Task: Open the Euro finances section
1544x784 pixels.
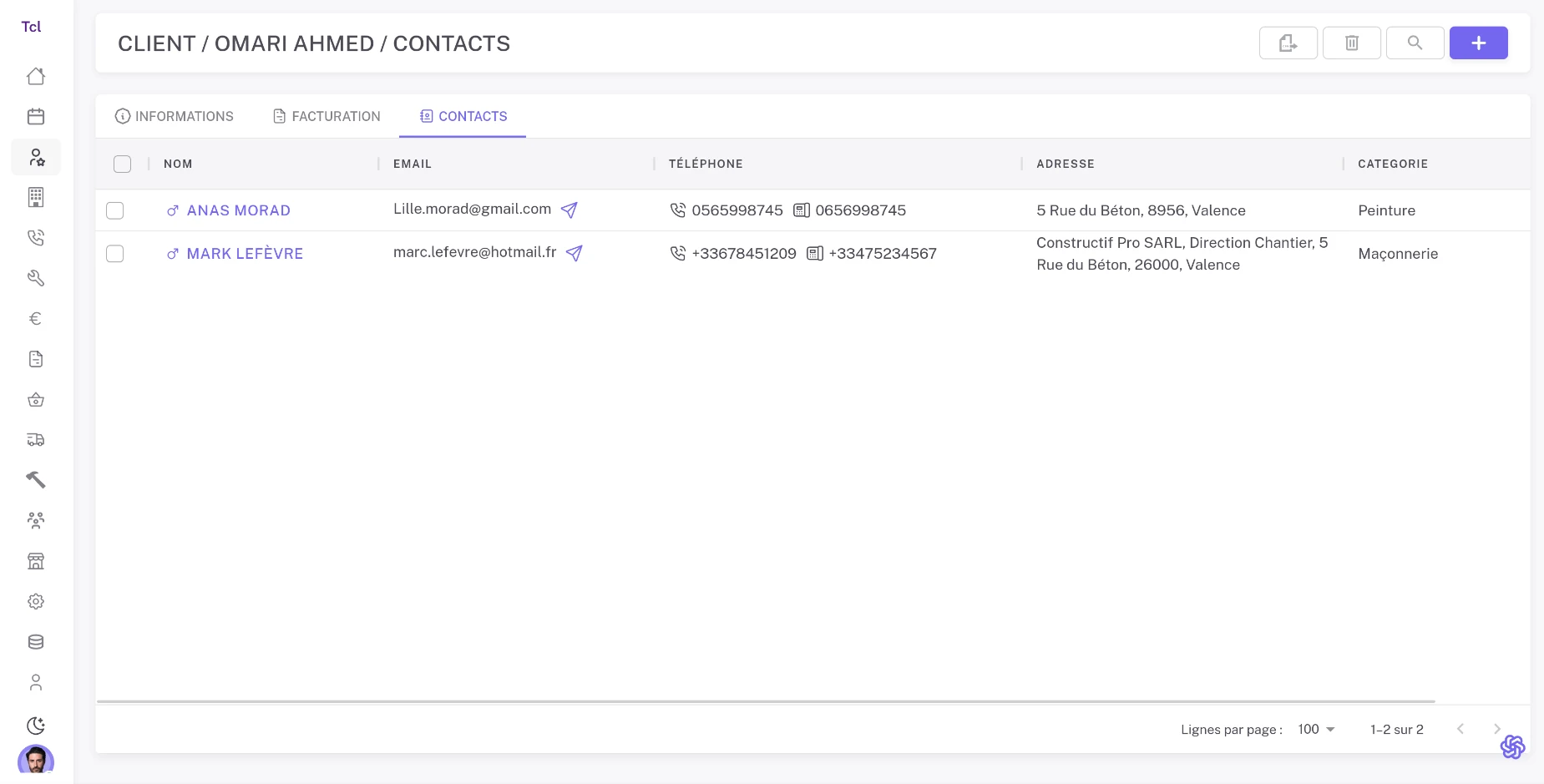Action: click(x=35, y=318)
